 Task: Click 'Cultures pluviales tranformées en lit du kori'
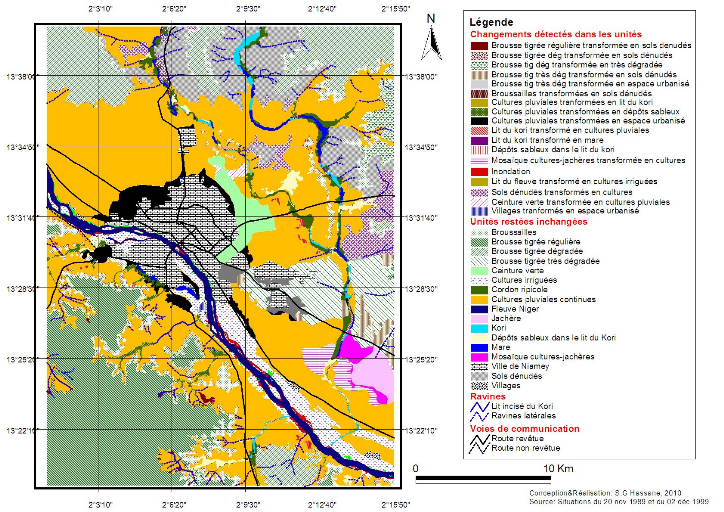(x=572, y=102)
